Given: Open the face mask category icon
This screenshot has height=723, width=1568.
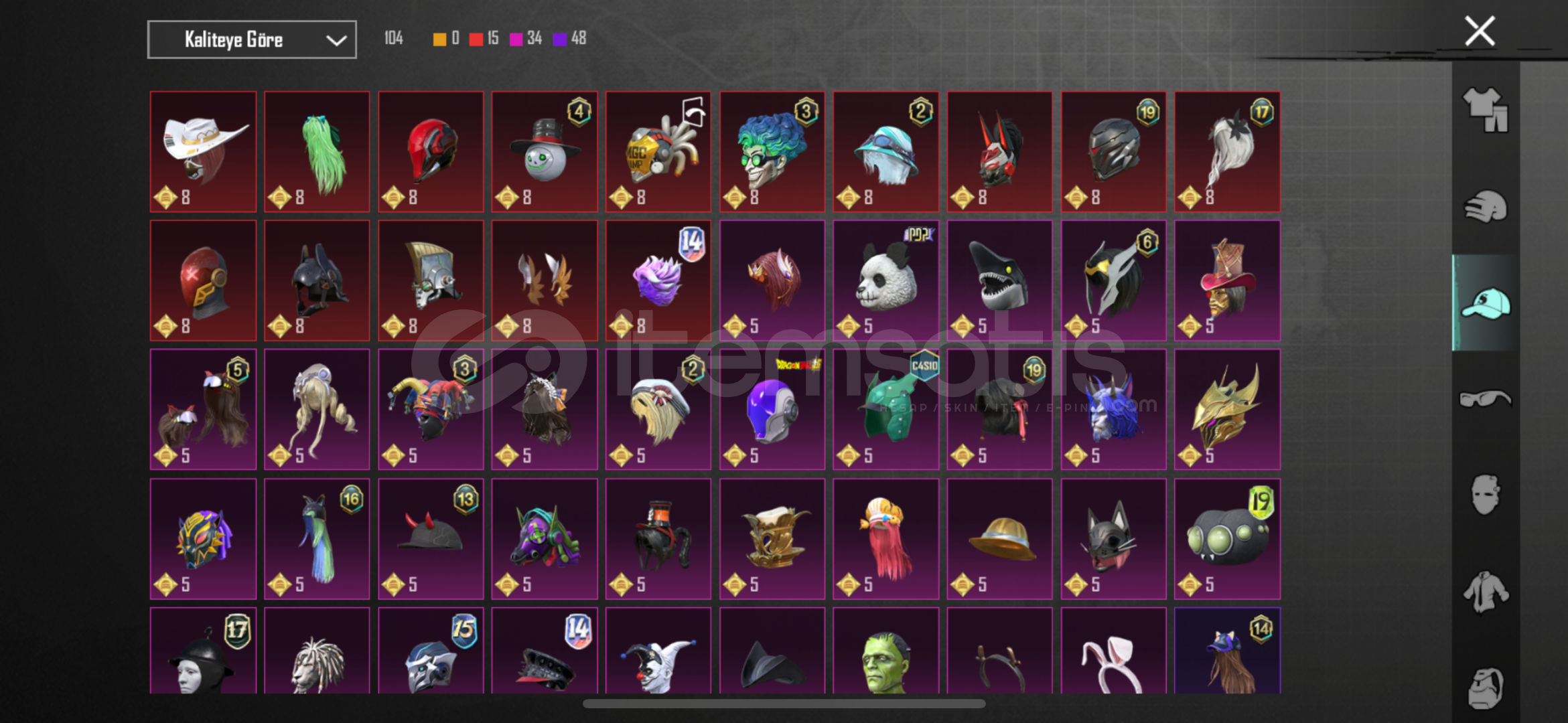Looking at the screenshot, I should pyautogui.click(x=1485, y=495).
